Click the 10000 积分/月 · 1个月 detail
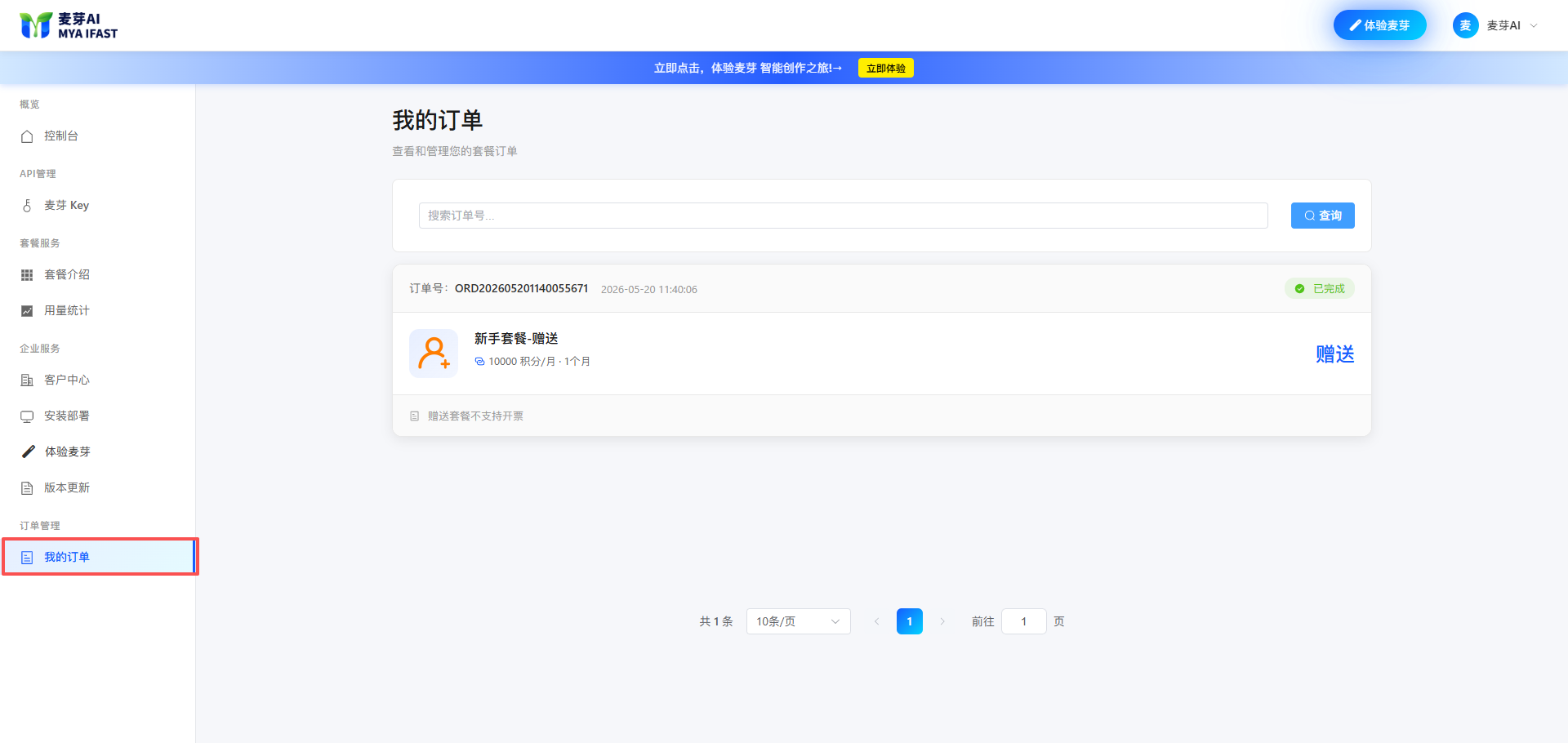1568x743 pixels. [x=539, y=362]
